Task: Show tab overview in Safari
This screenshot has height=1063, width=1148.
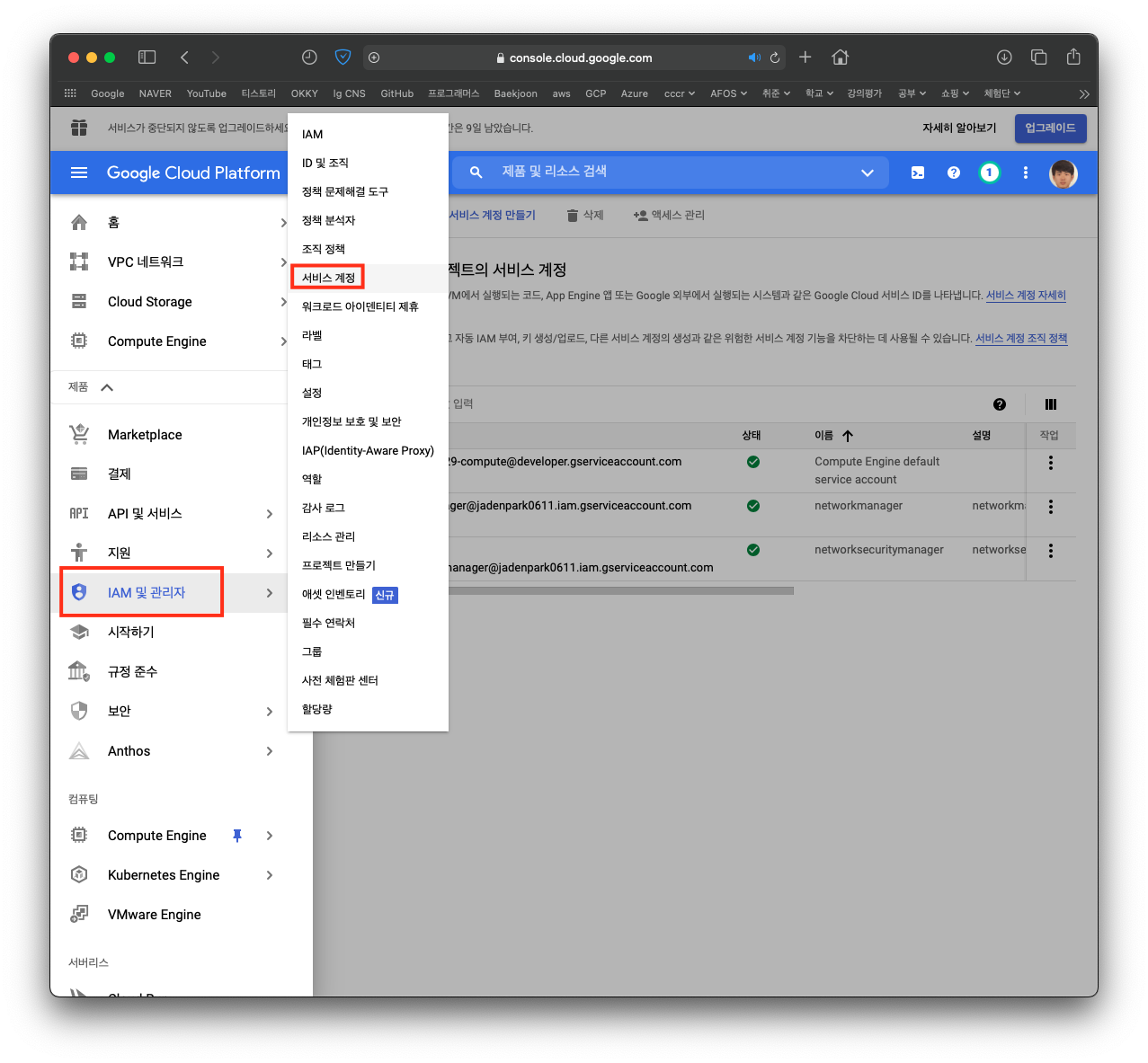Action: coord(1039,57)
